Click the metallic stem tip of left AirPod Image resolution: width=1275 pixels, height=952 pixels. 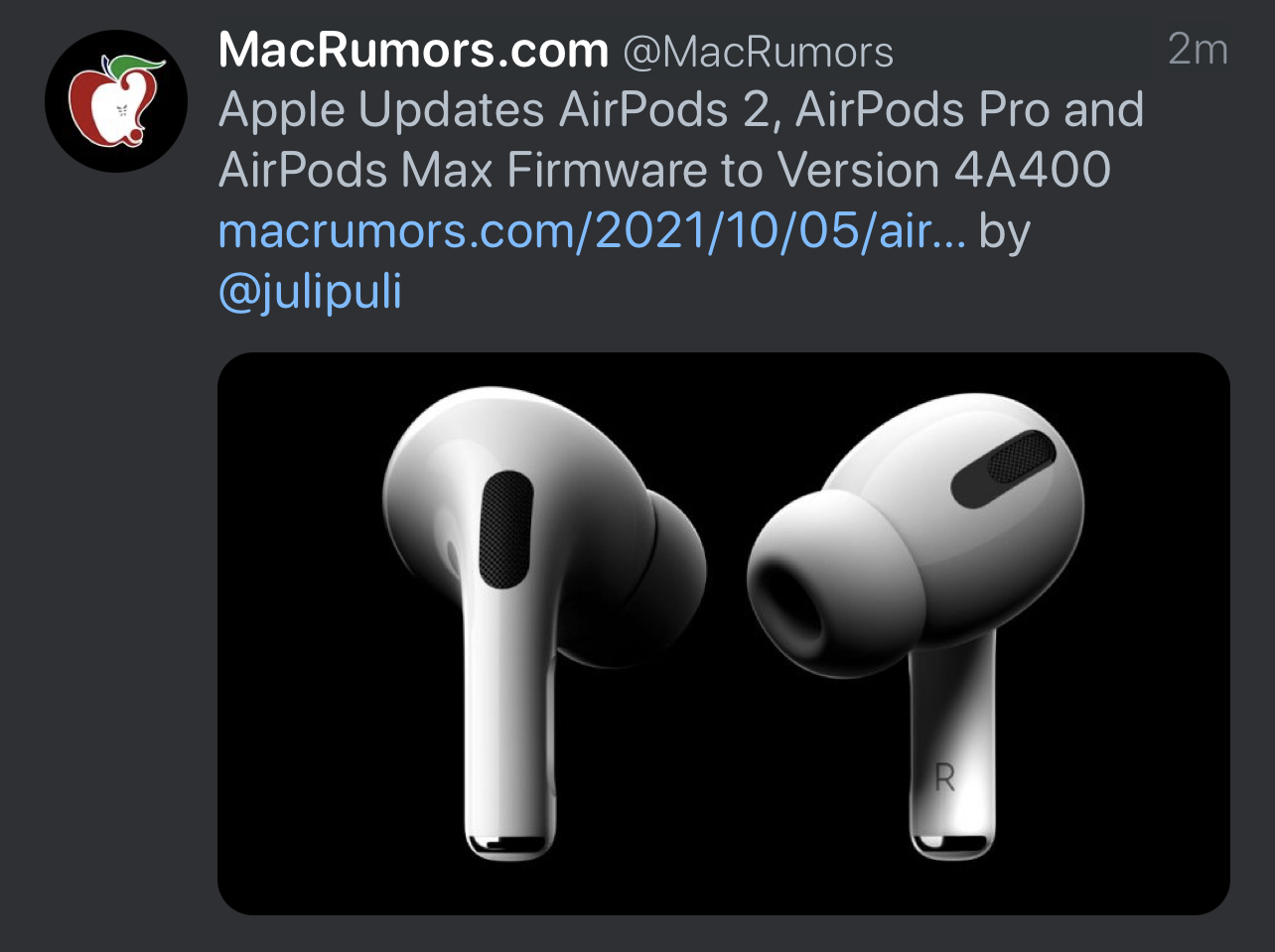(506, 845)
